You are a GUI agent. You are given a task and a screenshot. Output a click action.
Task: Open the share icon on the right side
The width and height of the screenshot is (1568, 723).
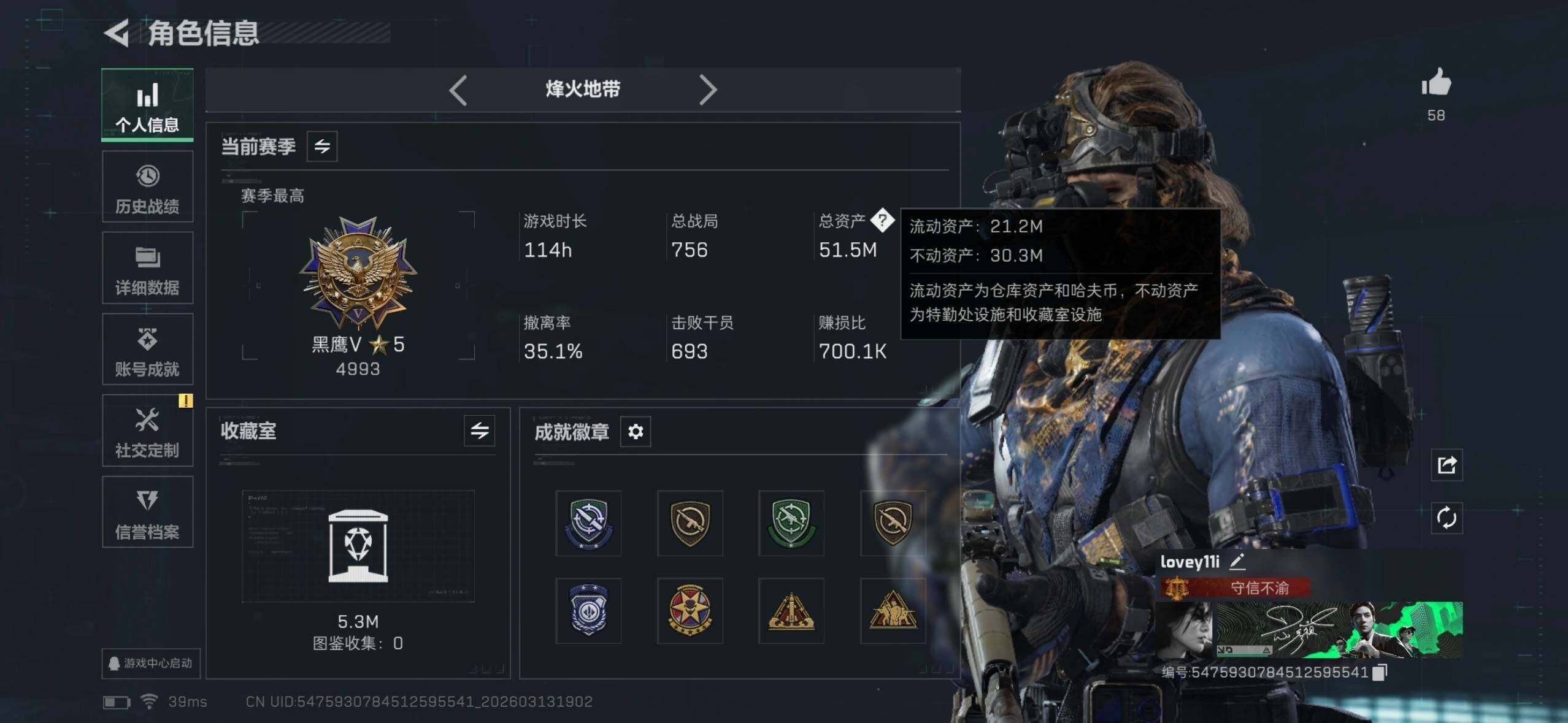tap(1447, 465)
